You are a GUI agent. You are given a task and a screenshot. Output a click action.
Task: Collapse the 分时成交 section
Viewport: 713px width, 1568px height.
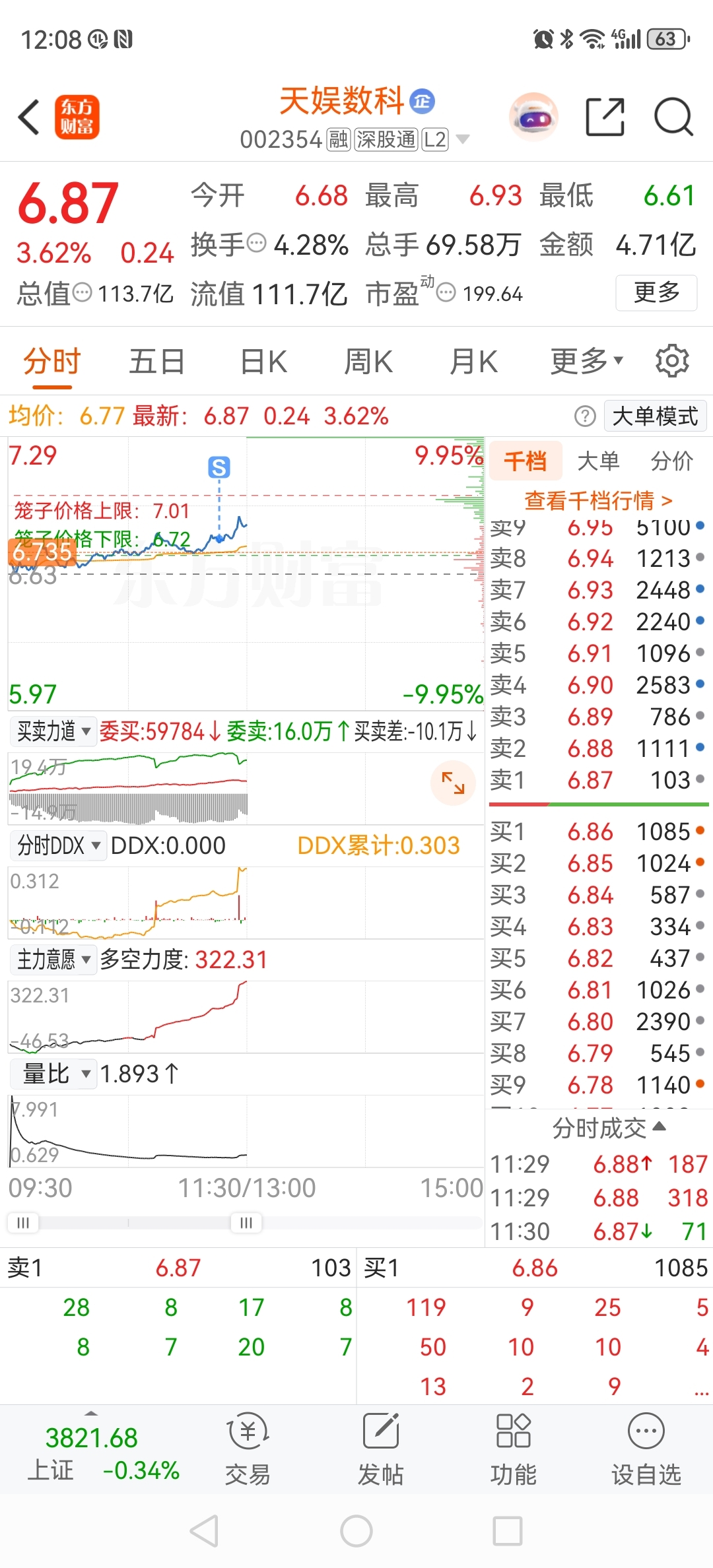(x=609, y=1128)
